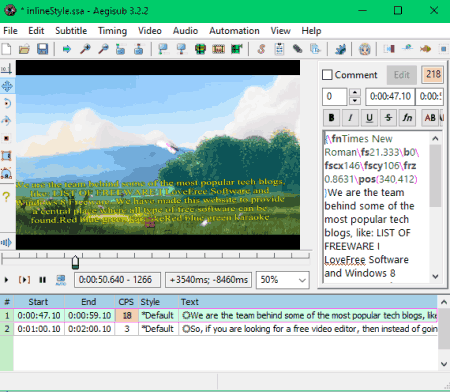Play the video
Screen dimensions: 450x392
6,280
